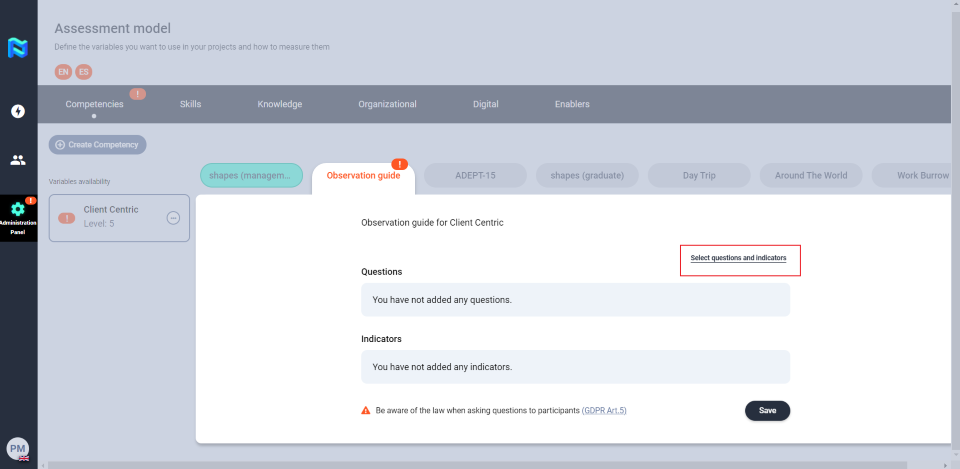Click the warning triangle near GDPR notice
The image size is (960, 469).
pos(366,410)
